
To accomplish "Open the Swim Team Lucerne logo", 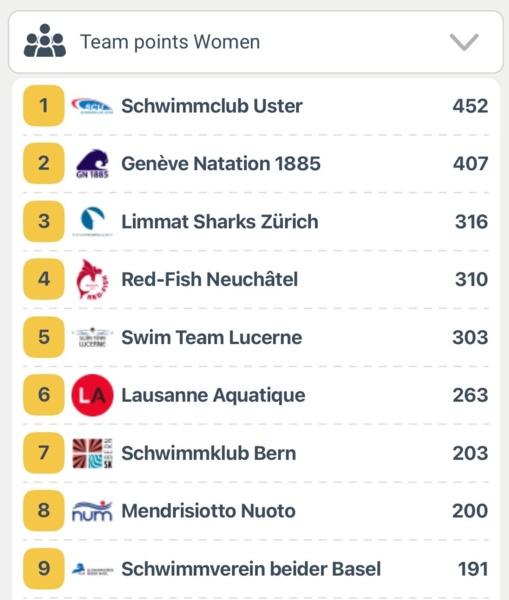I will coord(92,337).
